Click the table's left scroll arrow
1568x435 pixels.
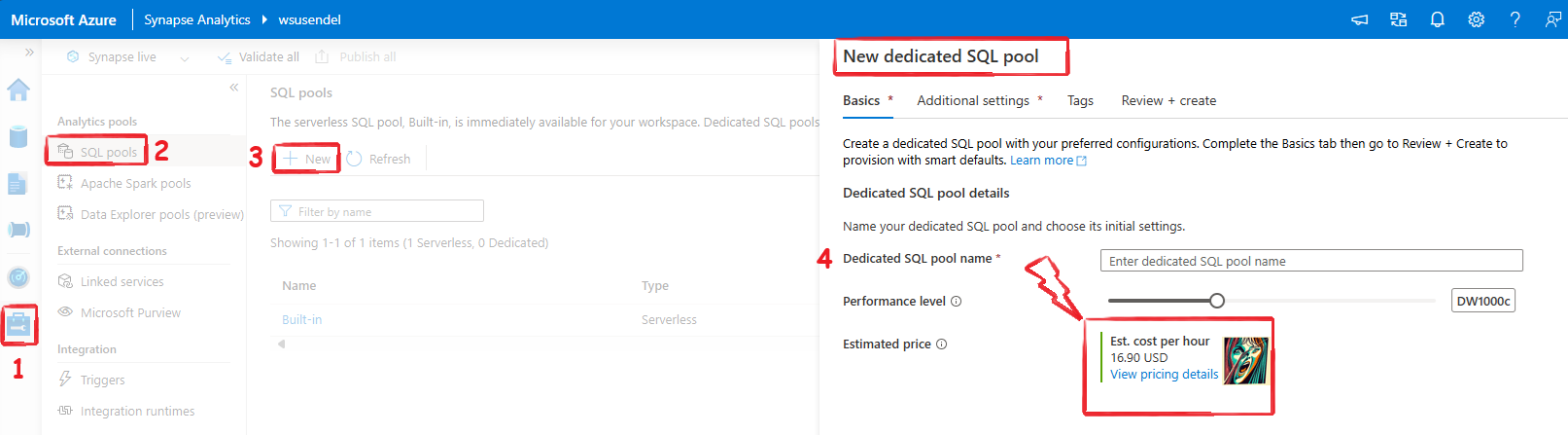[282, 344]
